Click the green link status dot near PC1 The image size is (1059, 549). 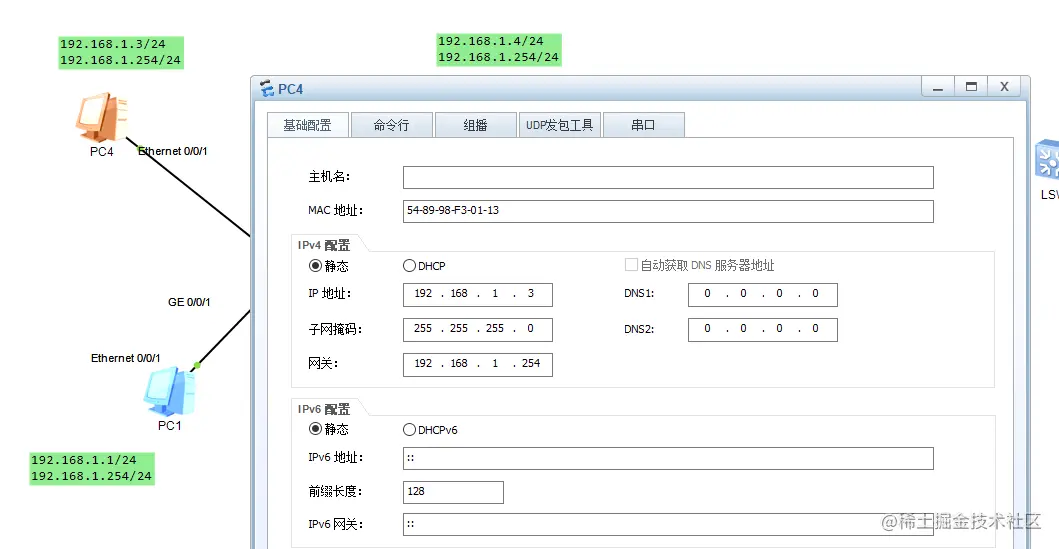[x=197, y=365]
